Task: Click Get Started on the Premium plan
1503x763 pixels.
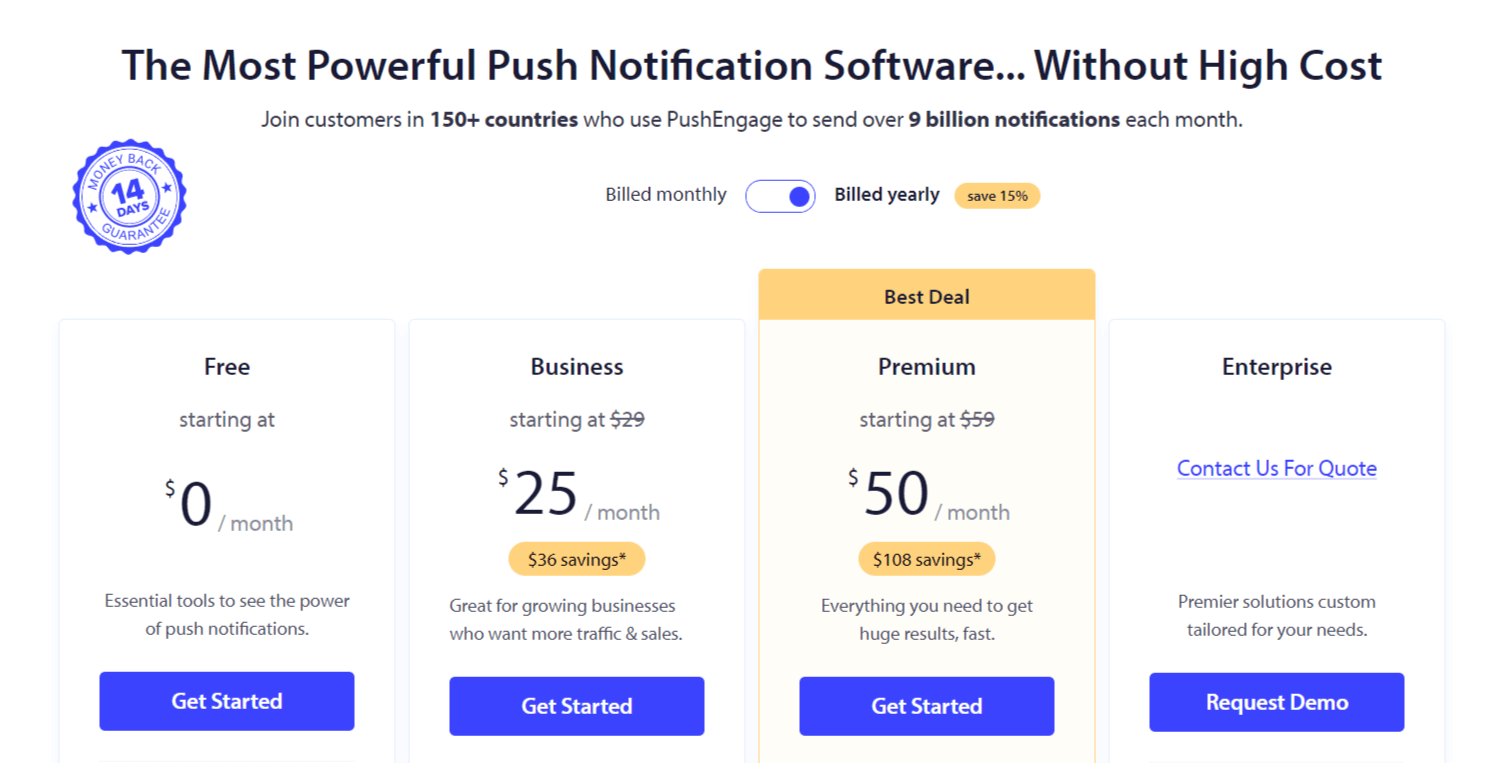Action: pyautogui.click(x=926, y=706)
